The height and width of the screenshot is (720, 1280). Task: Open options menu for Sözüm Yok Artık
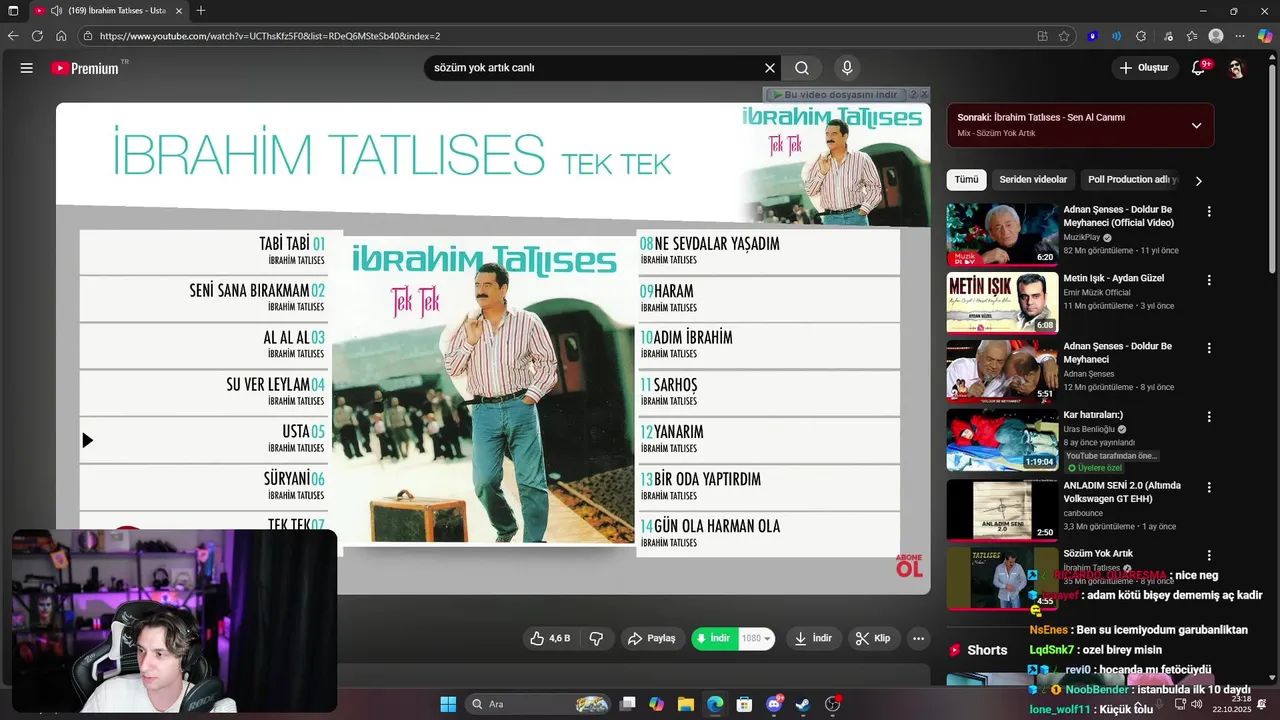1209,555
